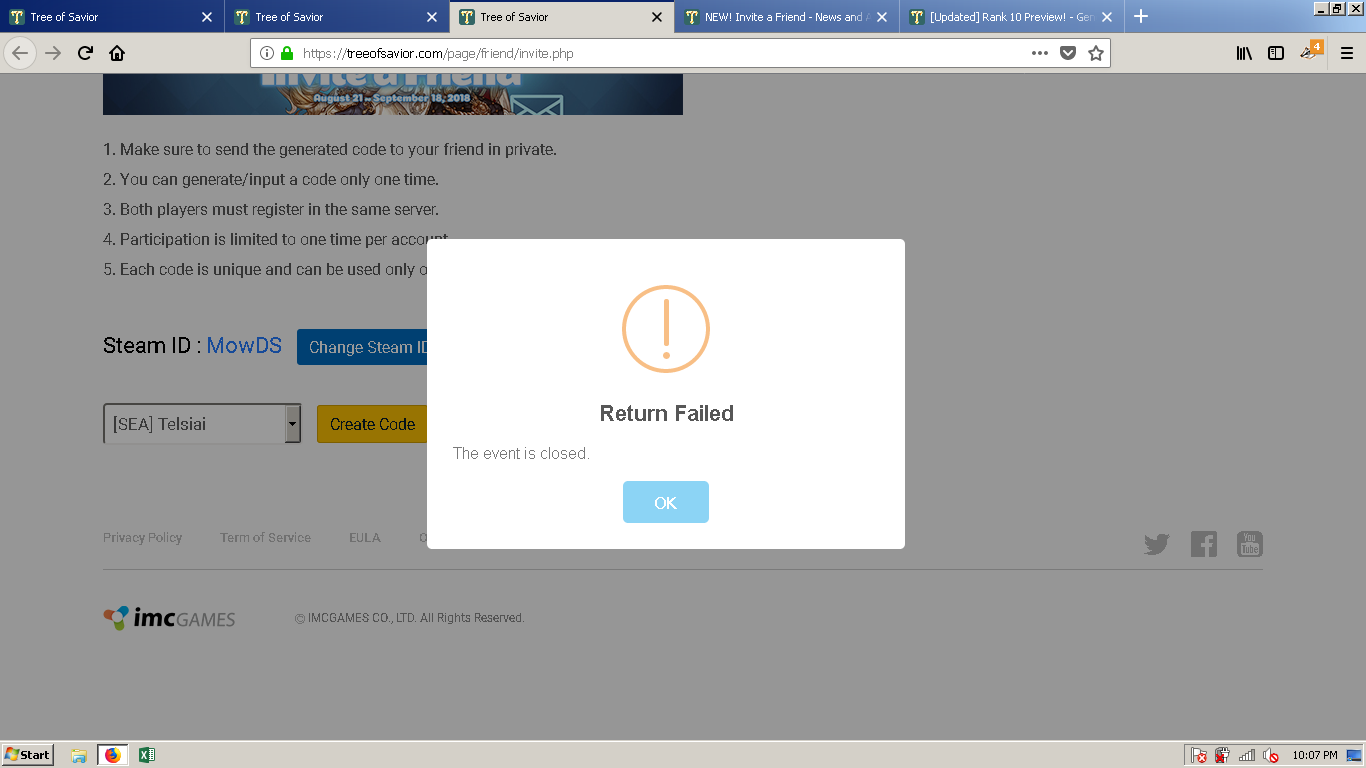The height and width of the screenshot is (768, 1366).
Task: Open the Firefox hamburger menu
Action: pos(1346,53)
